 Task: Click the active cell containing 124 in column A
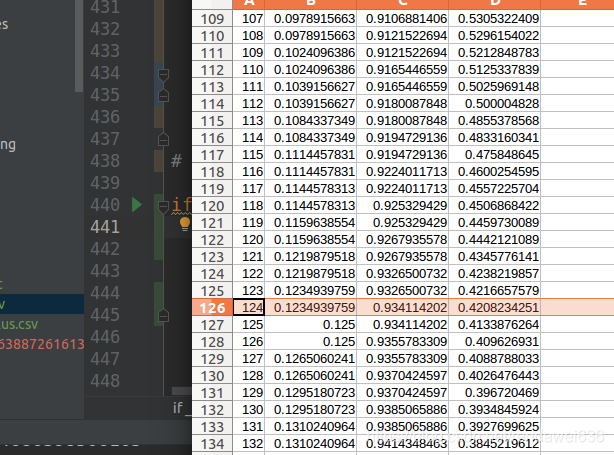249,307
